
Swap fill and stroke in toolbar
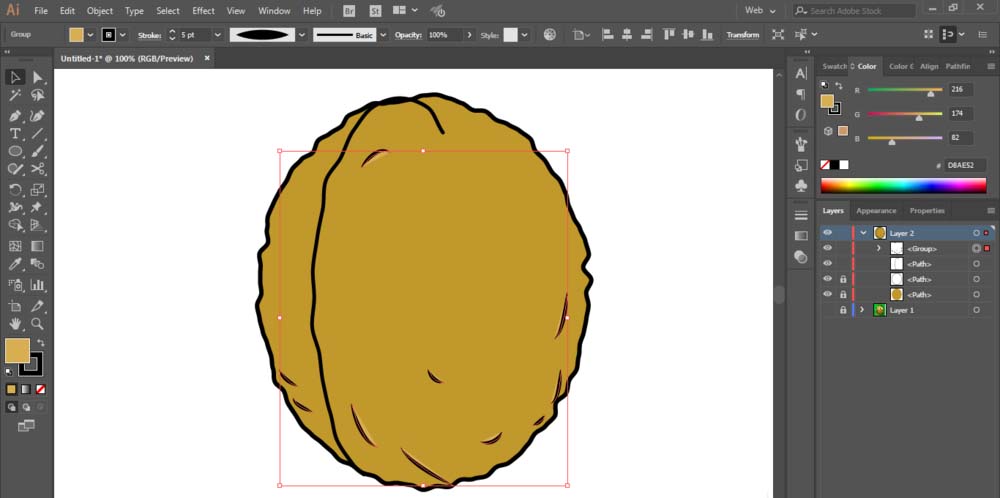tap(40, 342)
